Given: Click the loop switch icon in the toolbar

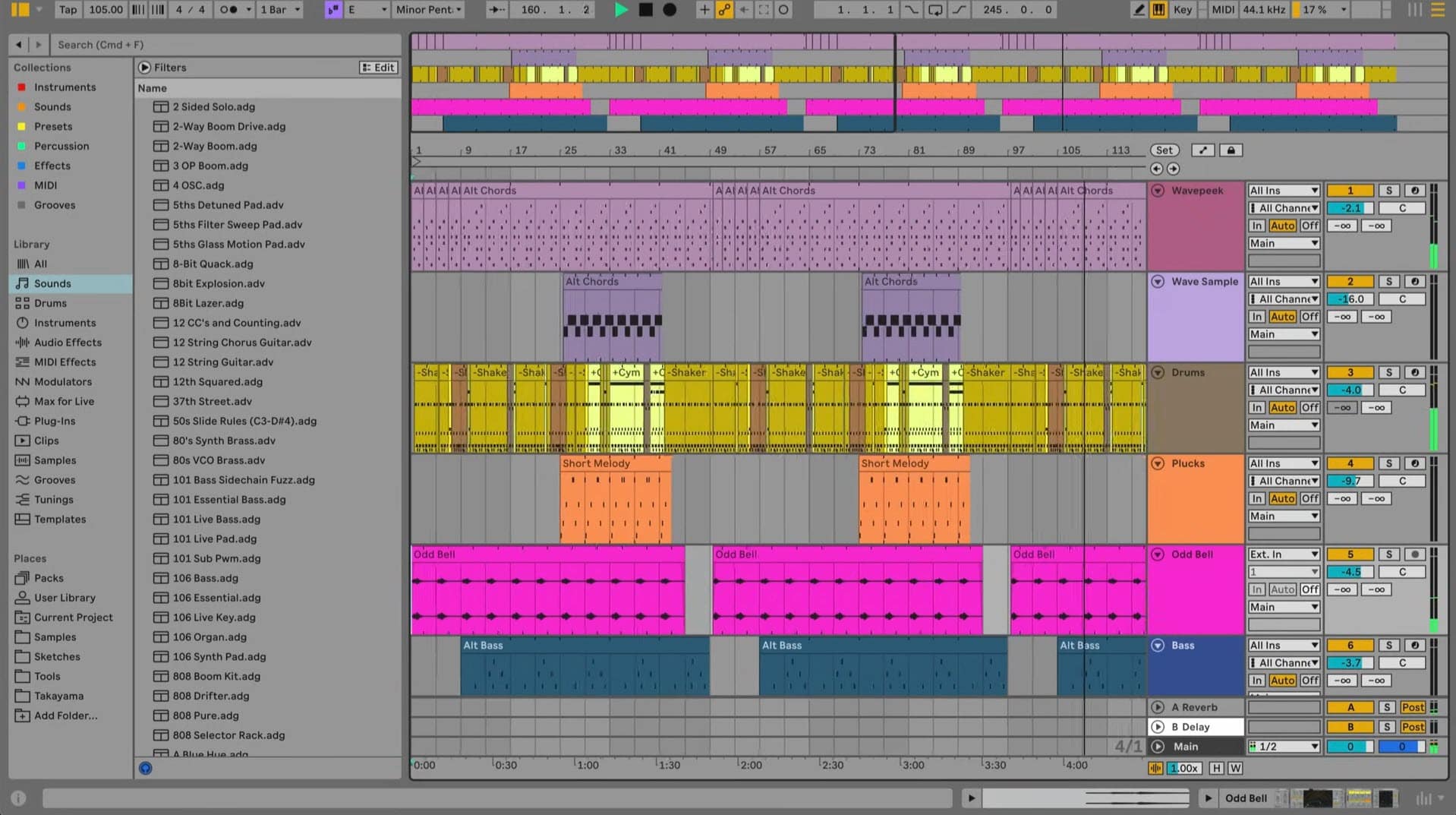Looking at the screenshot, I should [x=935, y=10].
